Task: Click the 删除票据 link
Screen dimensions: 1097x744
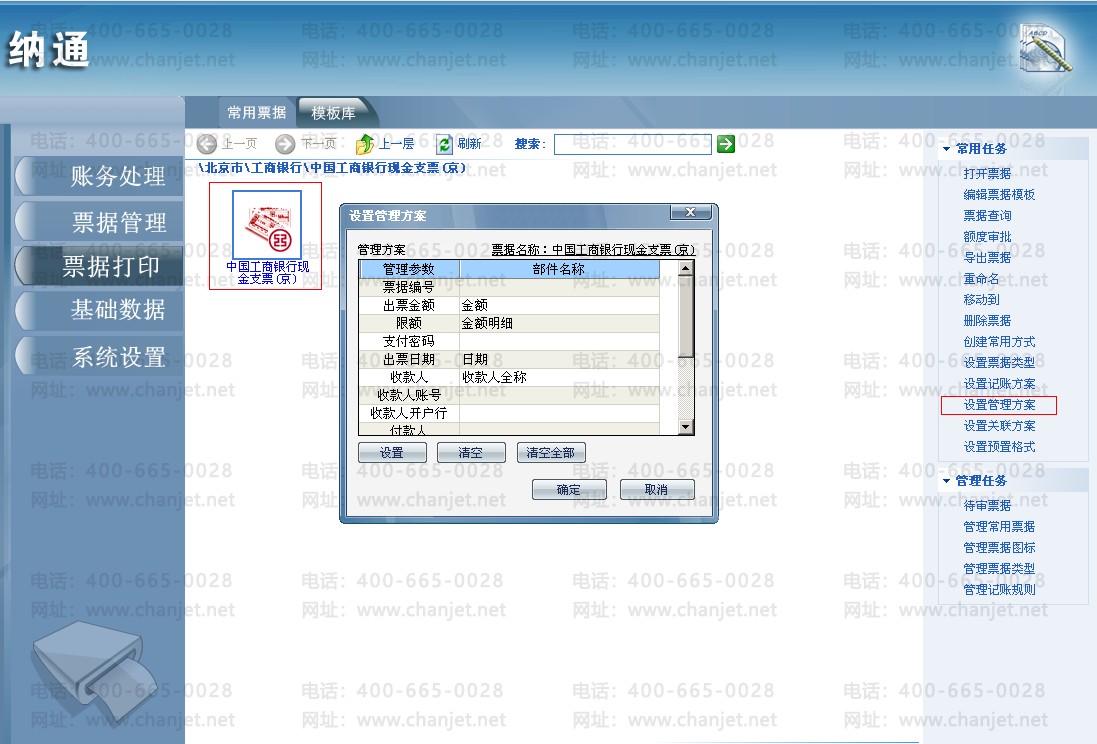Action: pyautogui.click(x=986, y=321)
